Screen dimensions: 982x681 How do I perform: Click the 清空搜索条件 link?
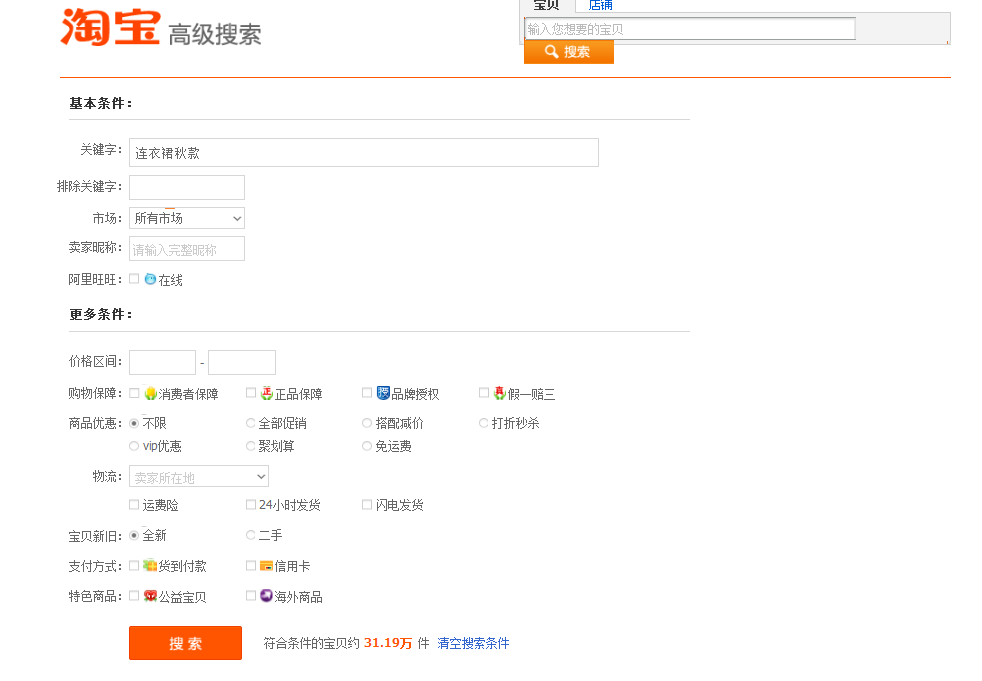click(x=473, y=643)
